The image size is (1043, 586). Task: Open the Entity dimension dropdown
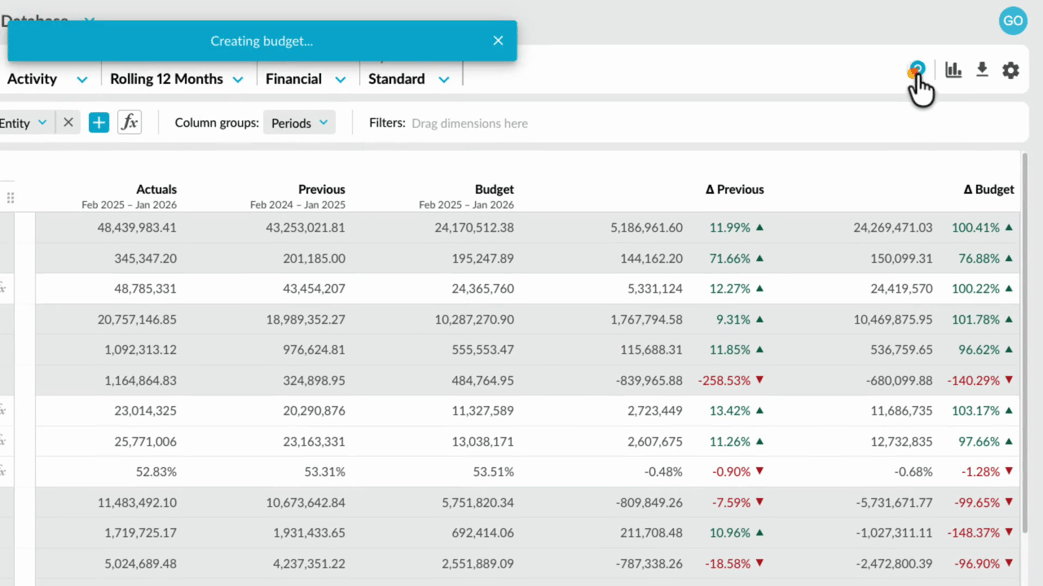24,123
